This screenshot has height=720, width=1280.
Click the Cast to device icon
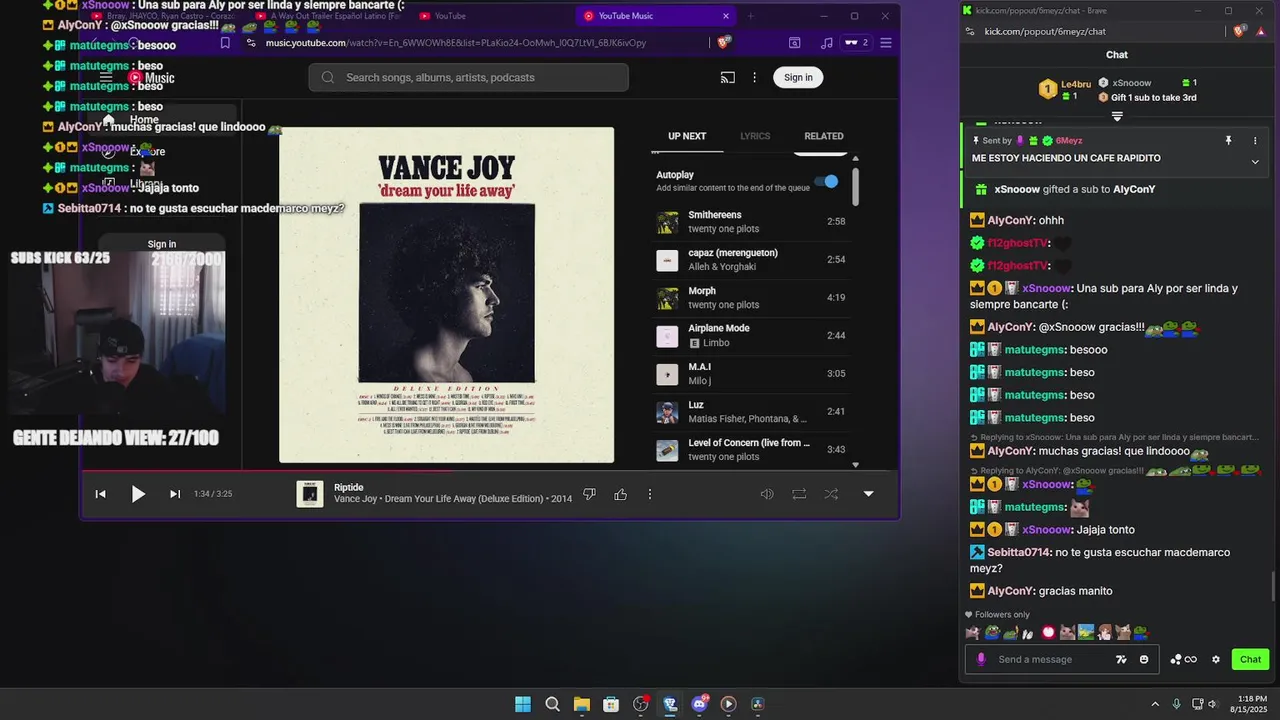728,77
